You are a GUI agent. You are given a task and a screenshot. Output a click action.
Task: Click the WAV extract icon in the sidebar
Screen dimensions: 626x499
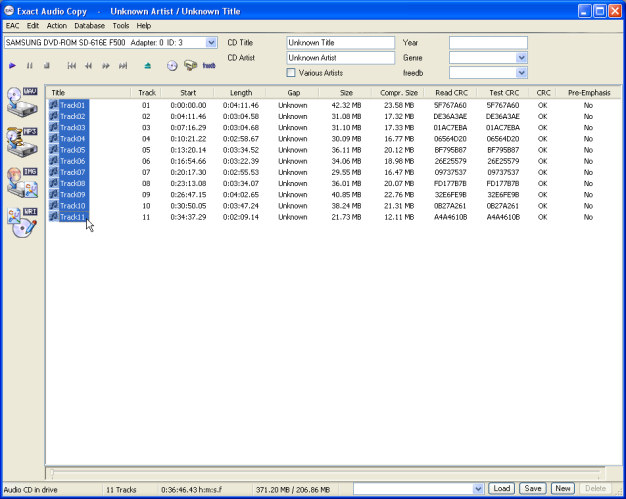coord(22,101)
